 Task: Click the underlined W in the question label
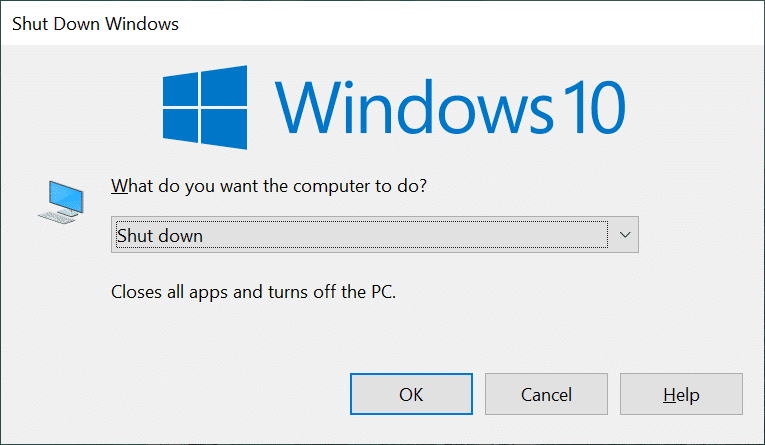pyautogui.click(x=119, y=186)
